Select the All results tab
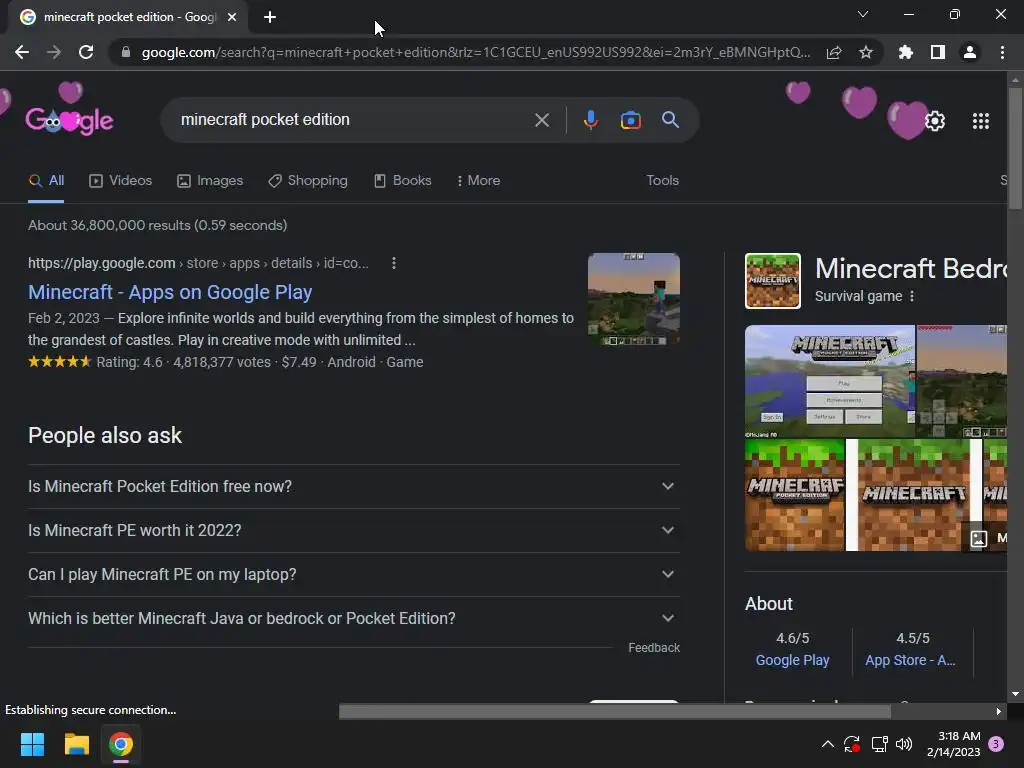This screenshot has width=1024, height=768. click(46, 180)
